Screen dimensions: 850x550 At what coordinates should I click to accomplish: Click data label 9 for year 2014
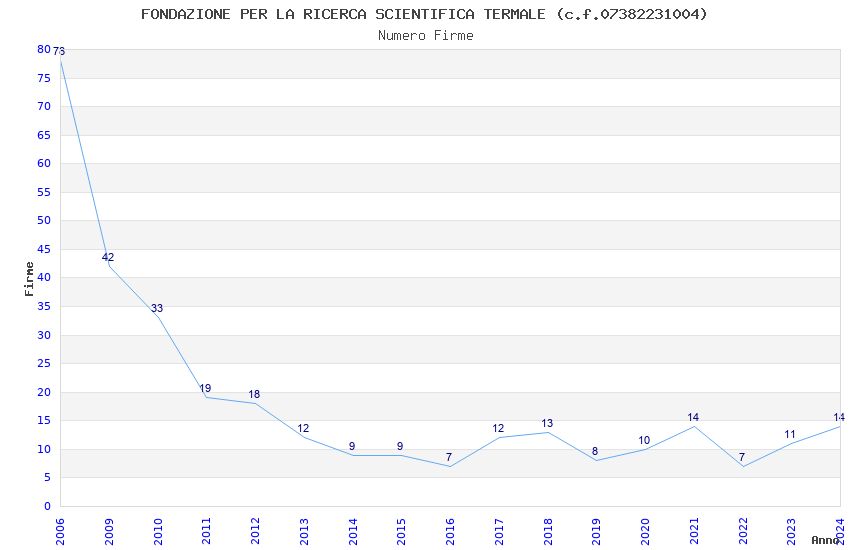(352, 447)
